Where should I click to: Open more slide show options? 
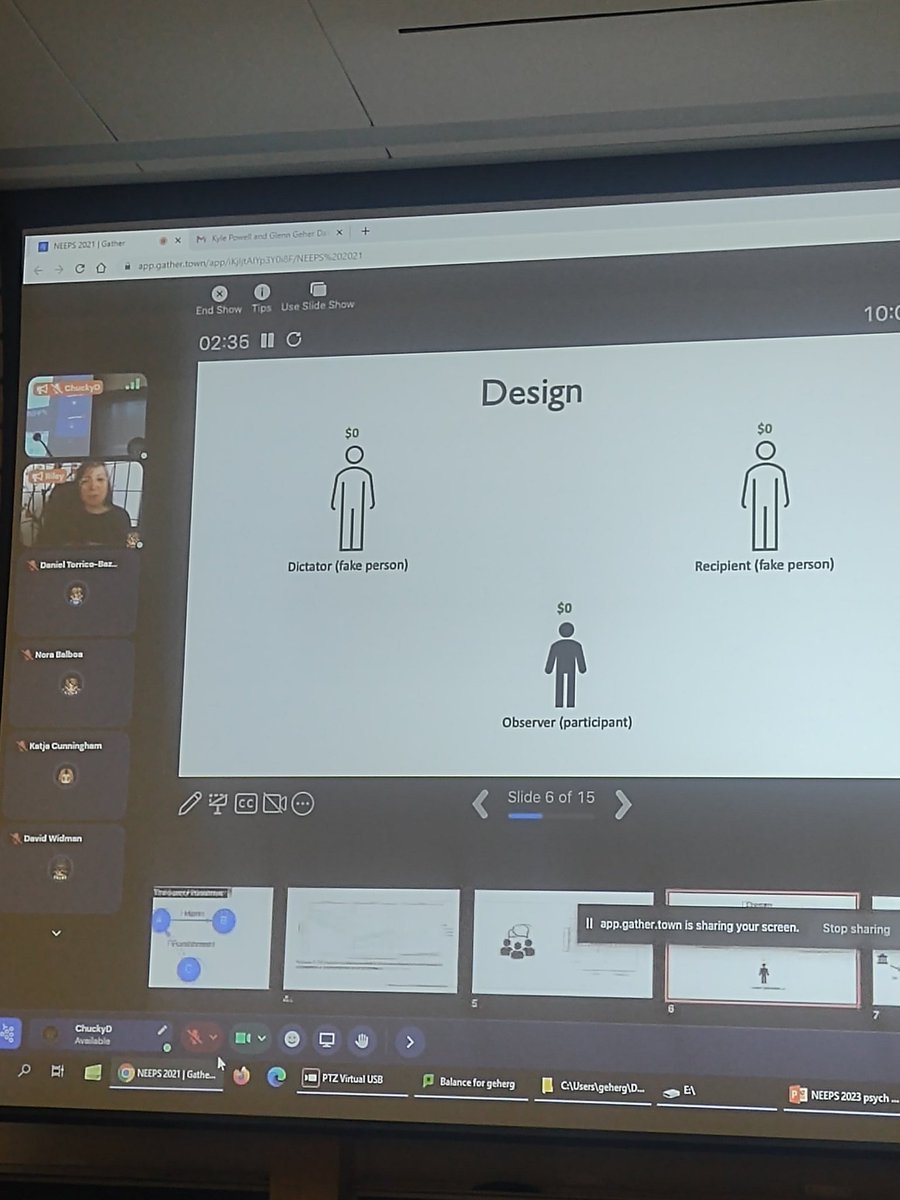[302, 803]
